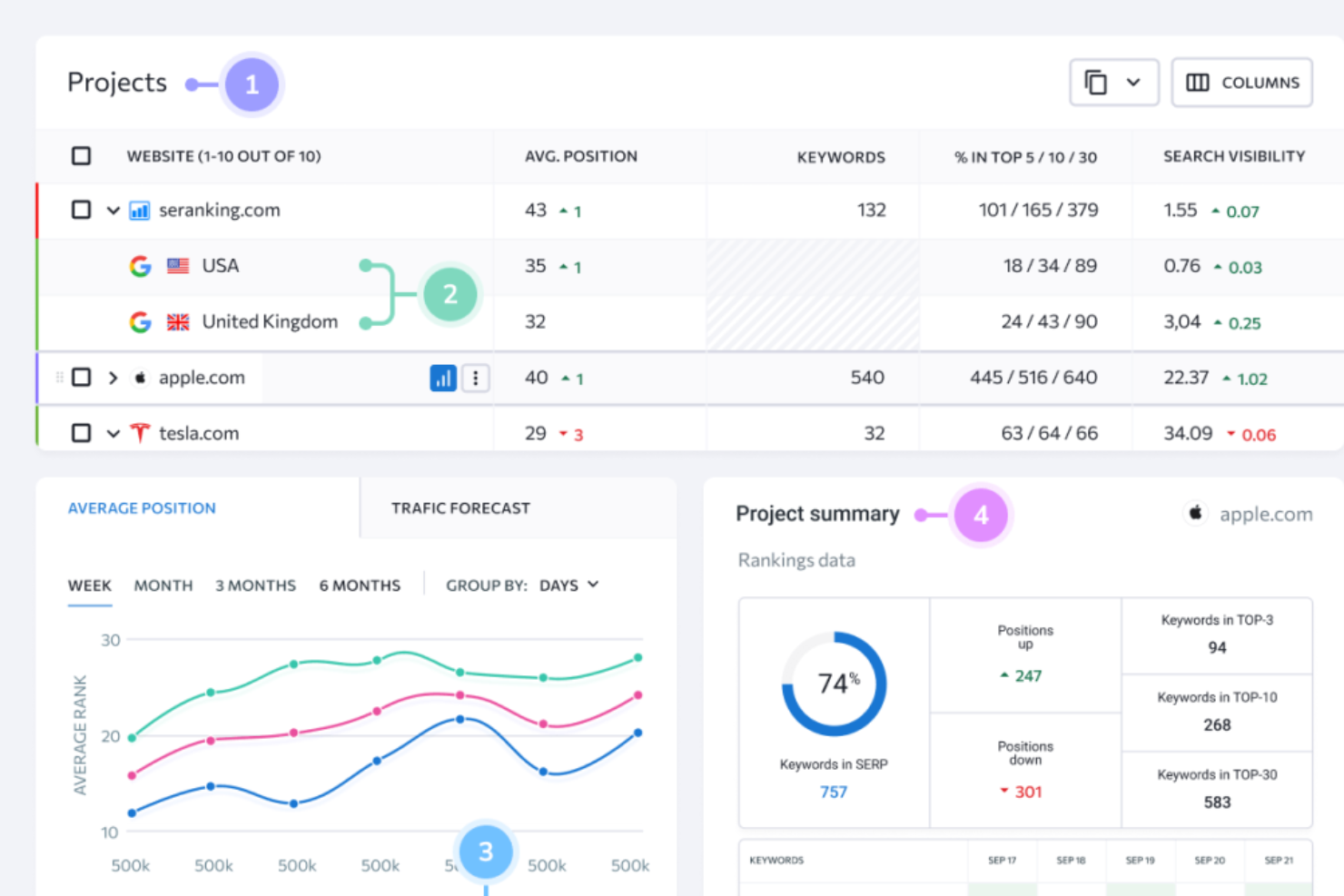
Task: Click the seranking.com favicon icon
Action: coord(139,211)
